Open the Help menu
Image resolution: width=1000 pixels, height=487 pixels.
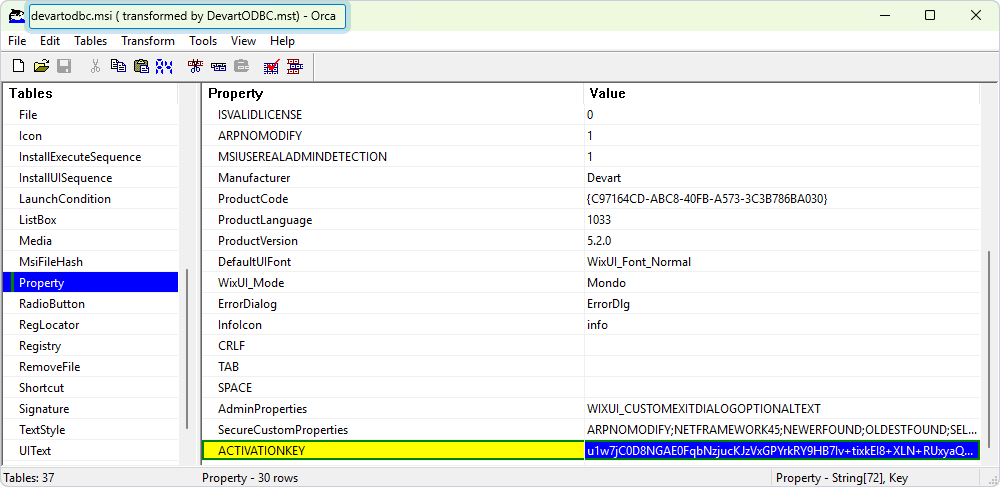282,41
